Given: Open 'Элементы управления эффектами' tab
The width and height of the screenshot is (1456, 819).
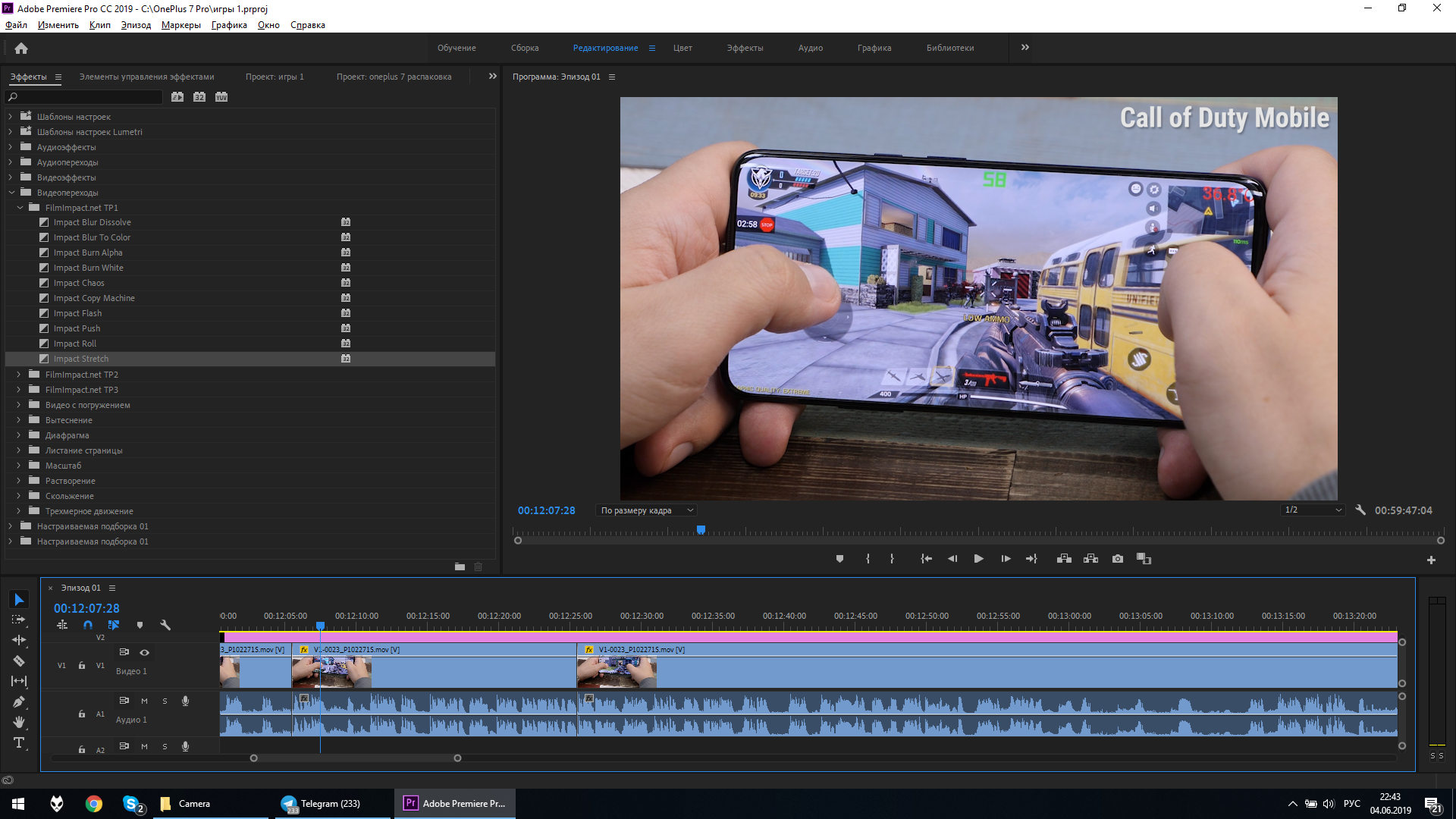Looking at the screenshot, I should click(146, 77).
